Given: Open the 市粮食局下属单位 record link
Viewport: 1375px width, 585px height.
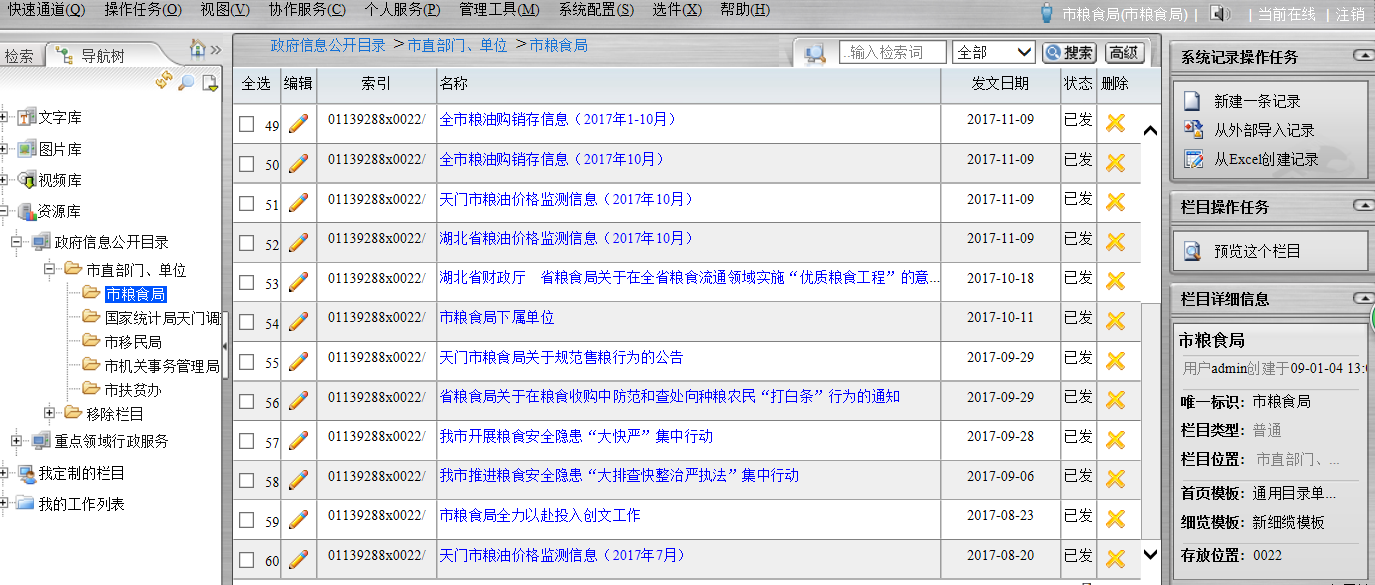Looking at the screenshot, I should click(x=497, y=318).
